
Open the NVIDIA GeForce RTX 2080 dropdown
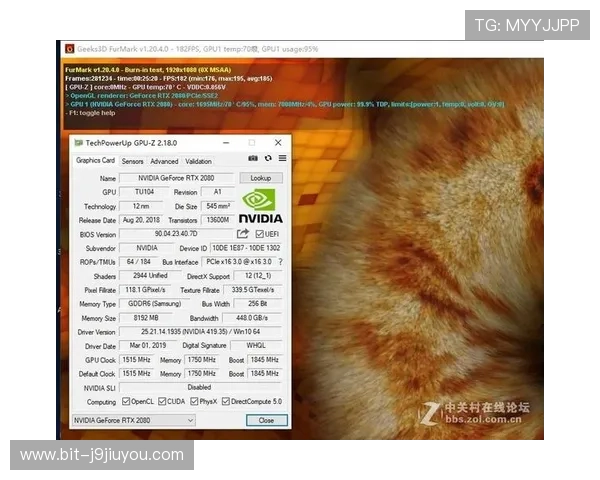(x=133, y=421)
